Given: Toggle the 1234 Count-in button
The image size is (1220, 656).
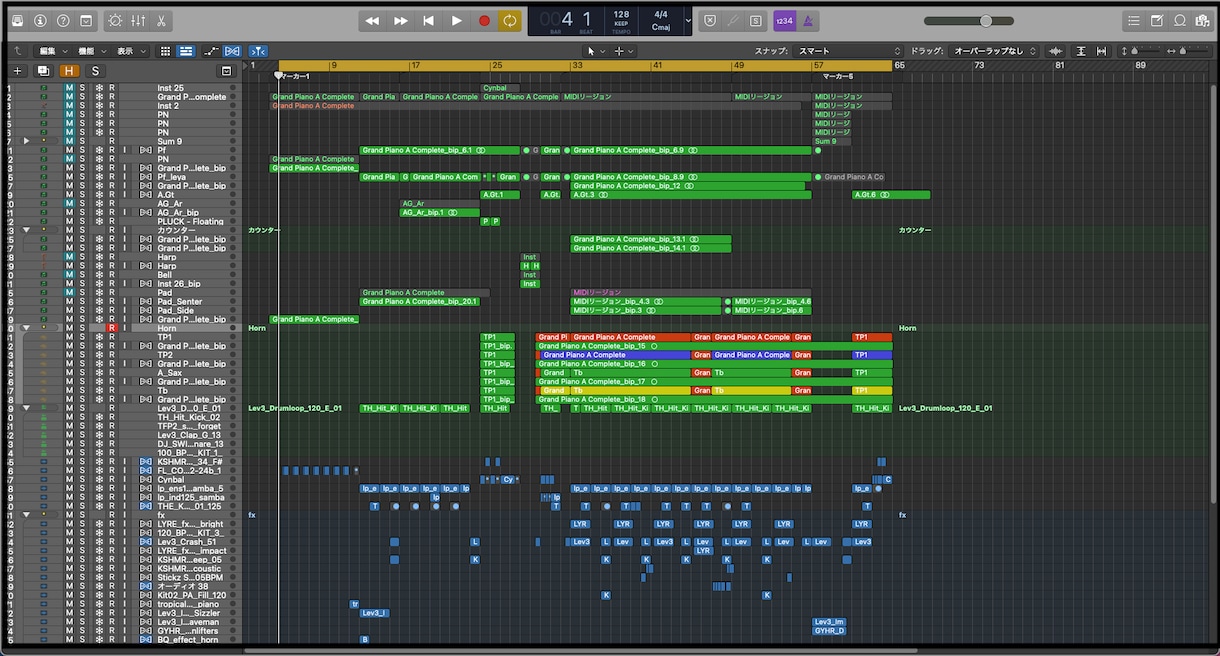Looking at the screenshot, I should tap(784, 20).
